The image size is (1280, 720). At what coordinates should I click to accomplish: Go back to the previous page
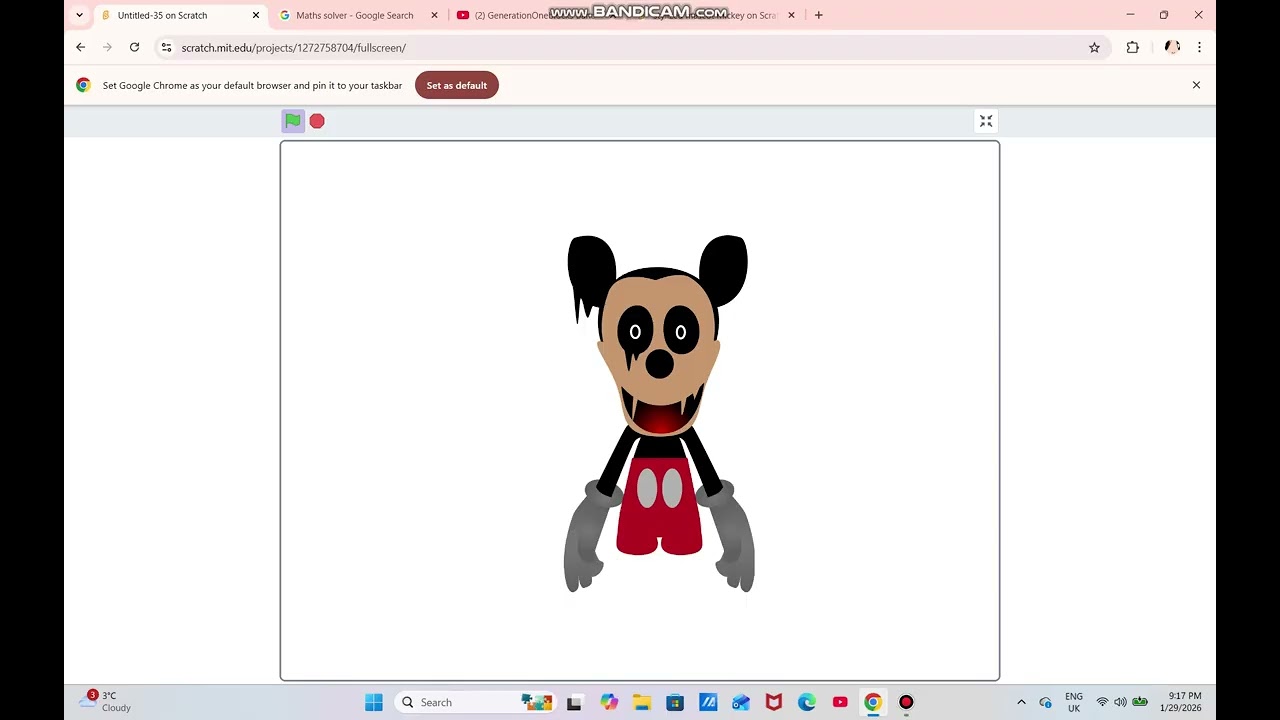pyautogui.click(x=81, y=47)
